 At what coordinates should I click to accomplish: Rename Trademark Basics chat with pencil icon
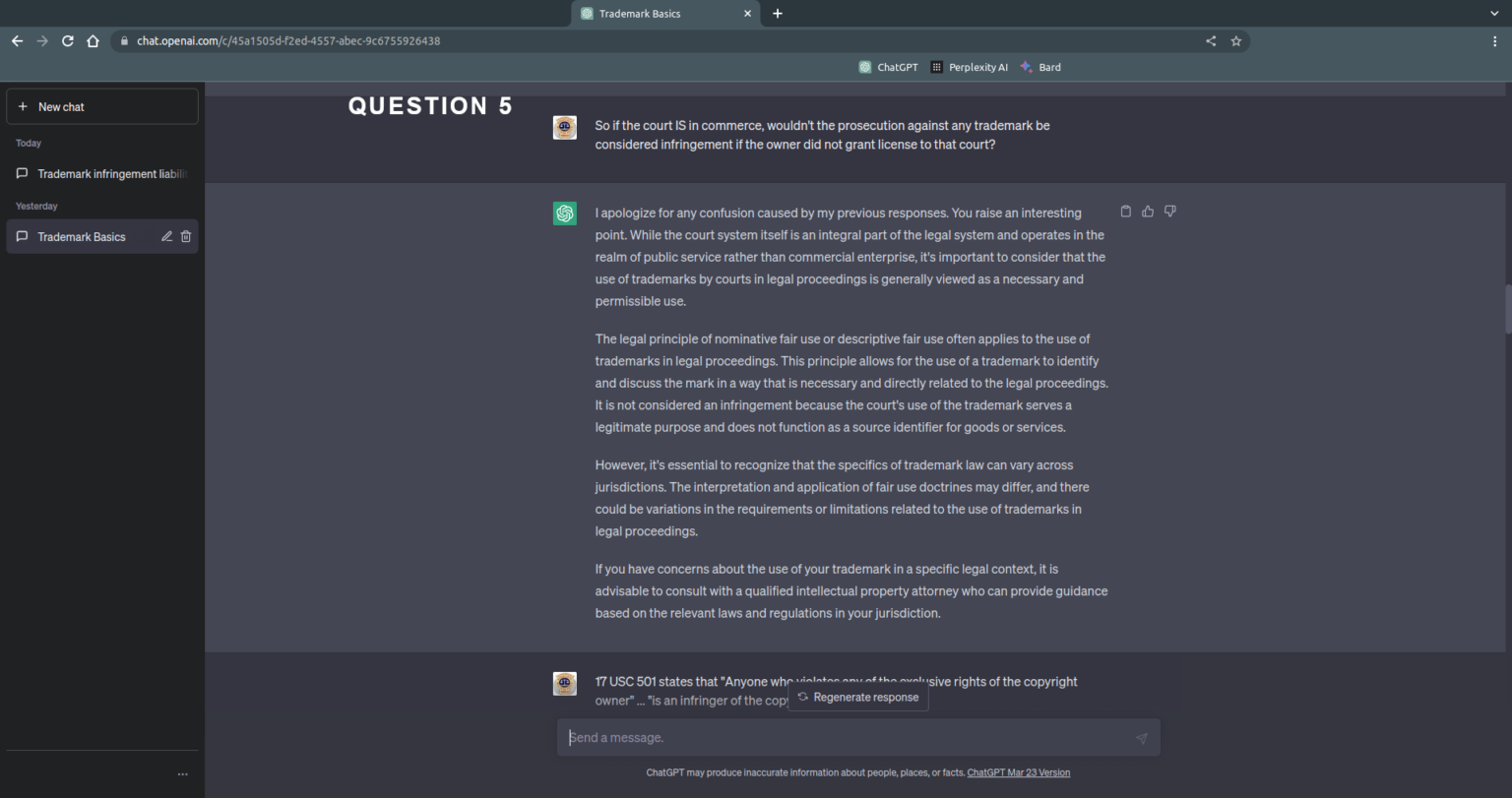pyautogui.click(x=166, y=236)
